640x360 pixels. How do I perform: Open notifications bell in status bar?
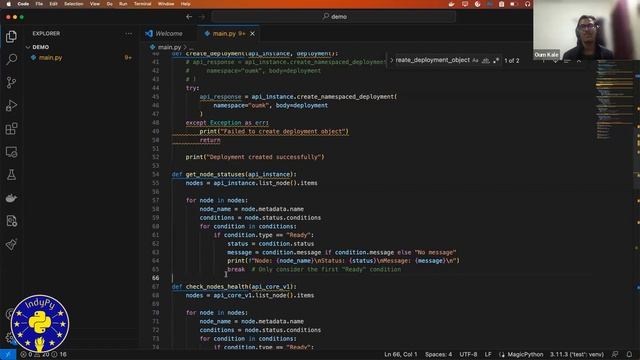(x=629, y=354)
